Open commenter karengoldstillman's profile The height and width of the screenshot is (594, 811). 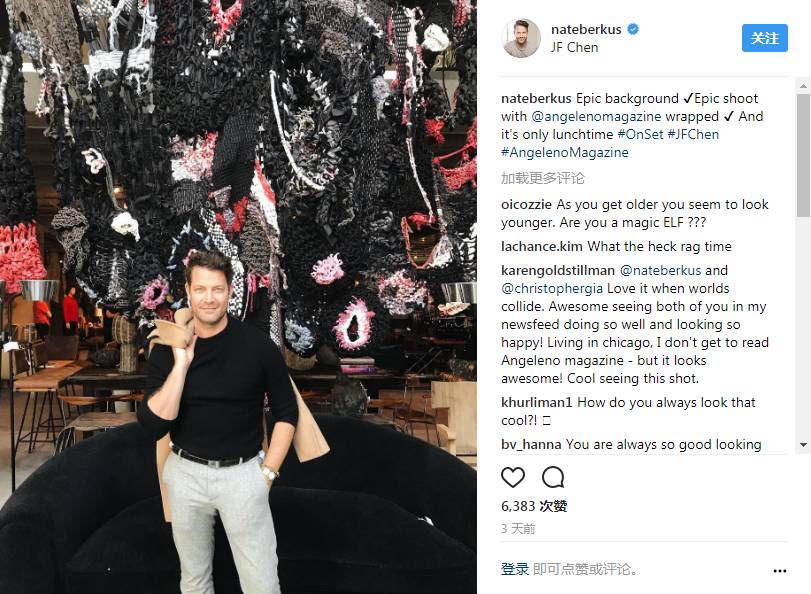558,271
